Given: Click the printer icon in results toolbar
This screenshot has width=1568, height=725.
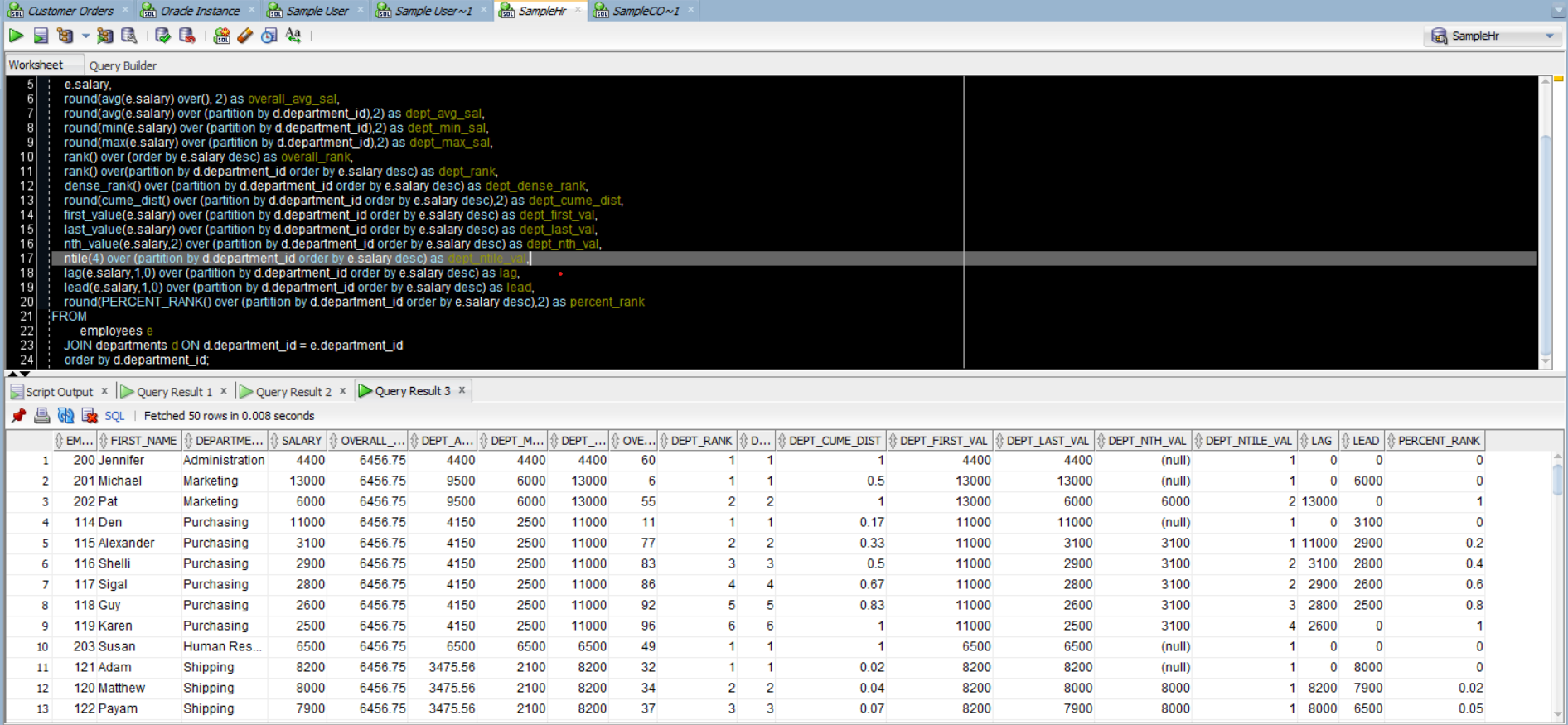Looking at the screenshot, I should click(41, 416).
